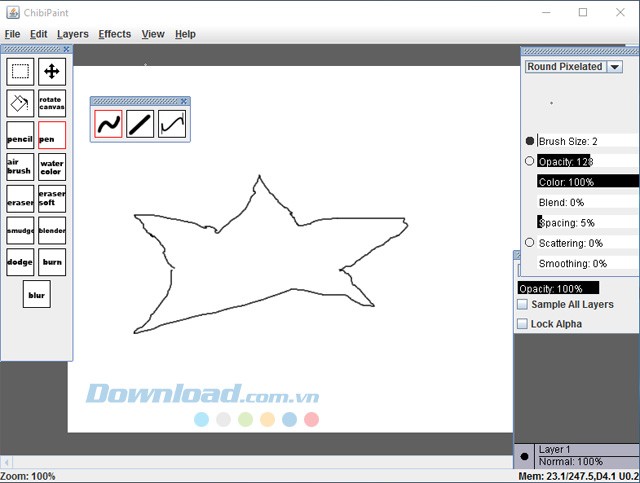Click the brush panel title grip bar

click(581, 51)
